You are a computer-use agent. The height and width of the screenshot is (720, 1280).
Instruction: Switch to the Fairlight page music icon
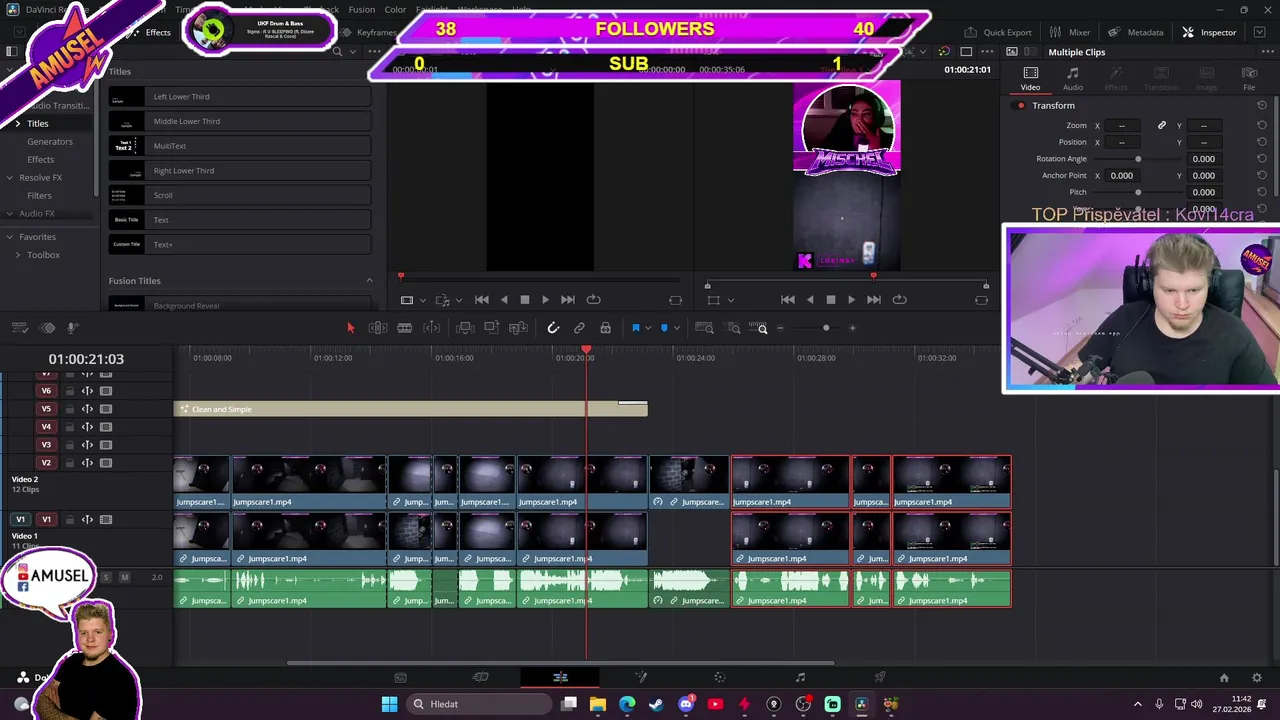800,677
